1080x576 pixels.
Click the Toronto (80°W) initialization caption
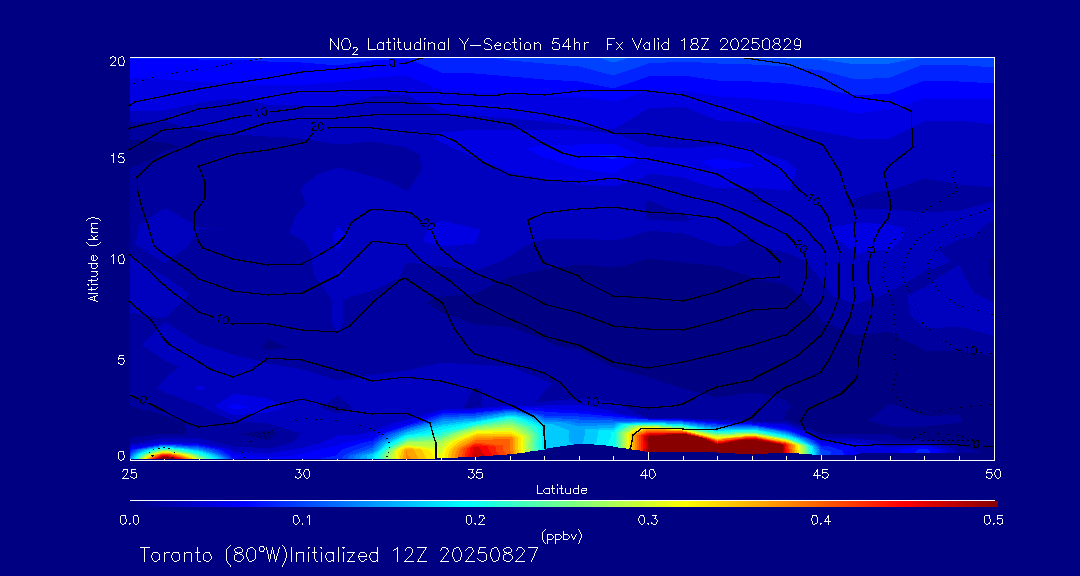coord(339,555)
